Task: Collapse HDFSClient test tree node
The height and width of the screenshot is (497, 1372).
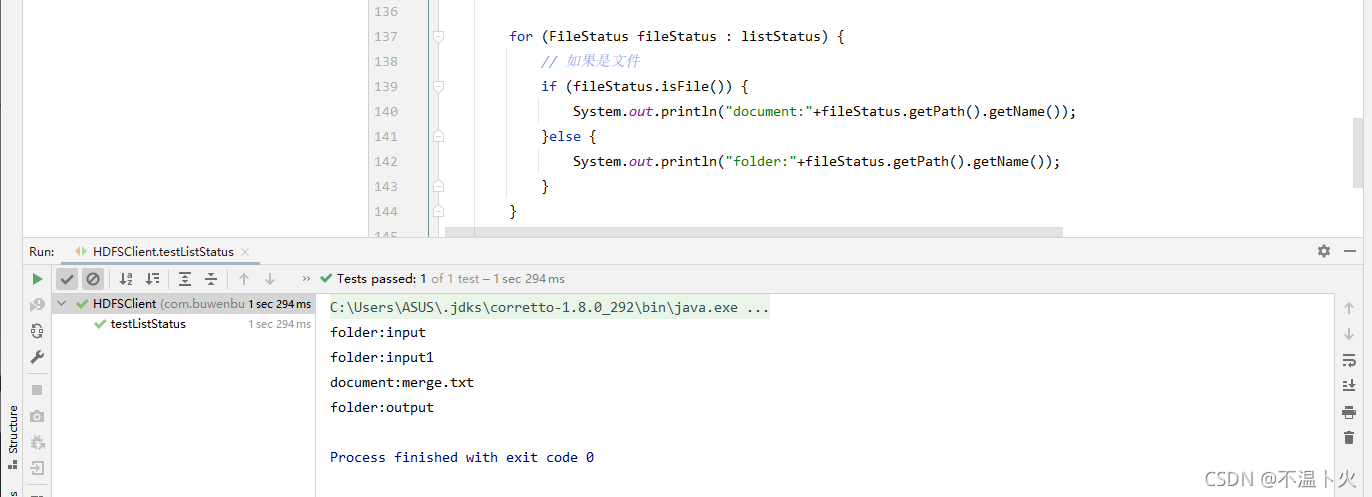Action: (x=62, y=304)
